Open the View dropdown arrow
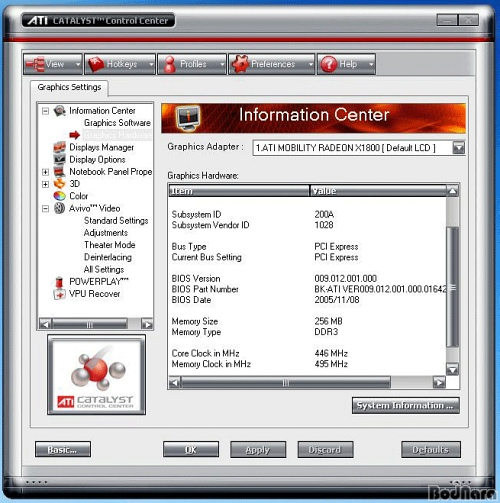This screenshot has width=500, height=503. [x=78, y=64]
